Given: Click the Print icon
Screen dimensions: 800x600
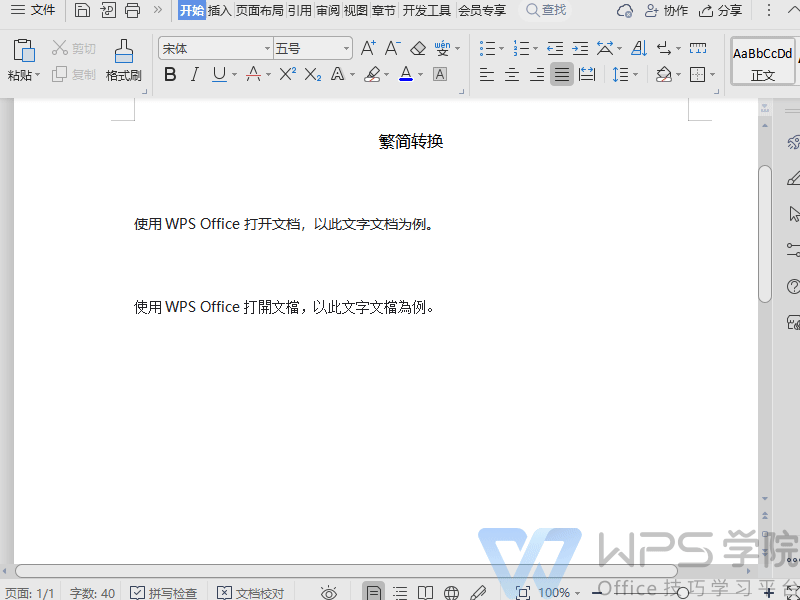Looking at the screenshot, I should click(x=133, y=10).
